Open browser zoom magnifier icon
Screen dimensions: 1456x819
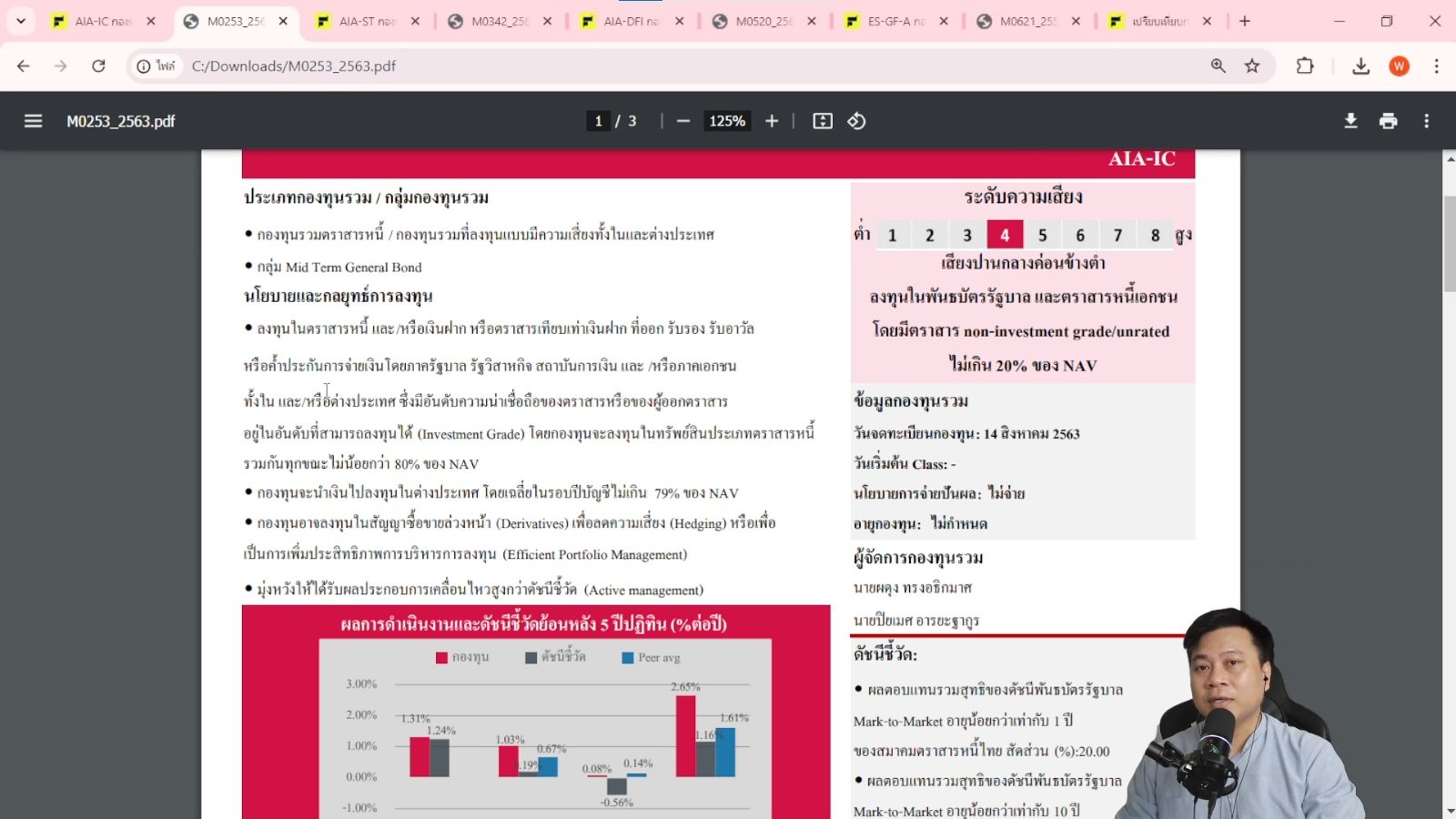(1218, 66)
